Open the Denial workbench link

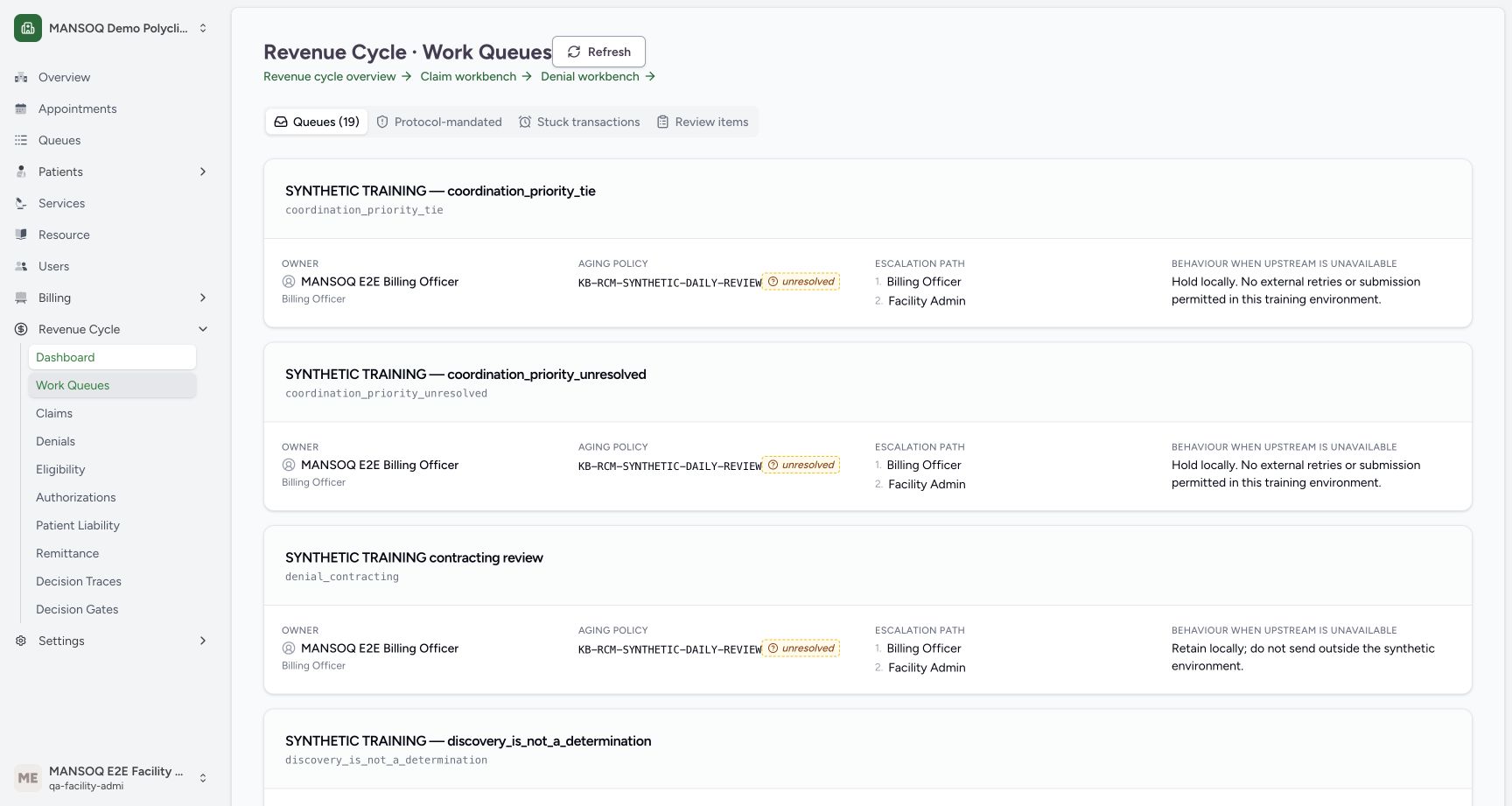[598, 76]
